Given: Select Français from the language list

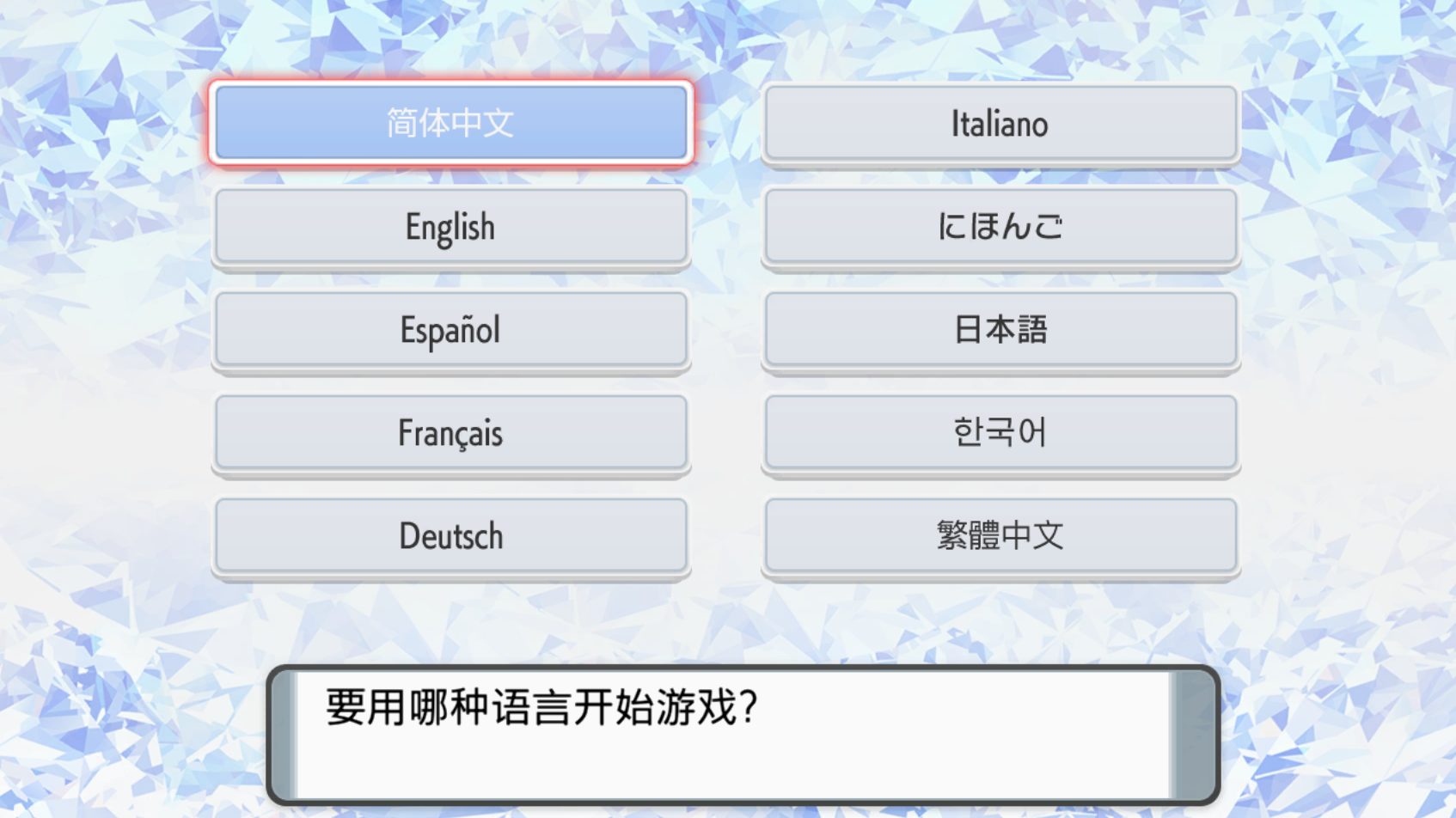Looking at the screenshot, I should point(450,433).
